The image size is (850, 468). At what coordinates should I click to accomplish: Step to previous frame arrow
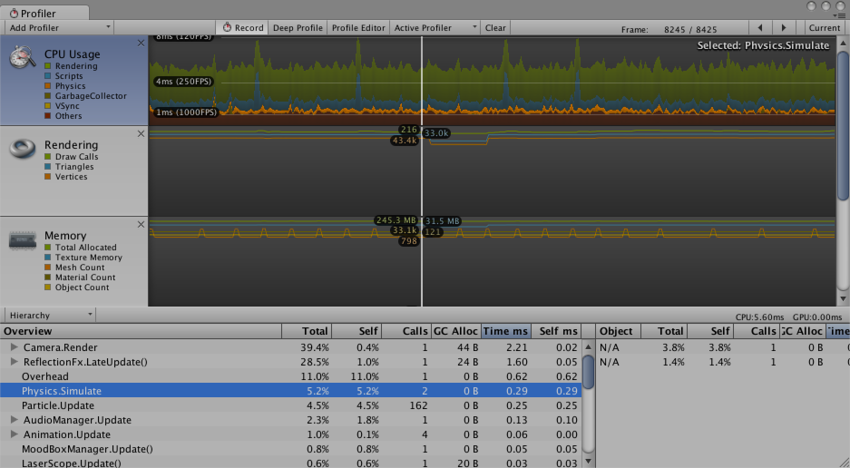coord(761,28)
